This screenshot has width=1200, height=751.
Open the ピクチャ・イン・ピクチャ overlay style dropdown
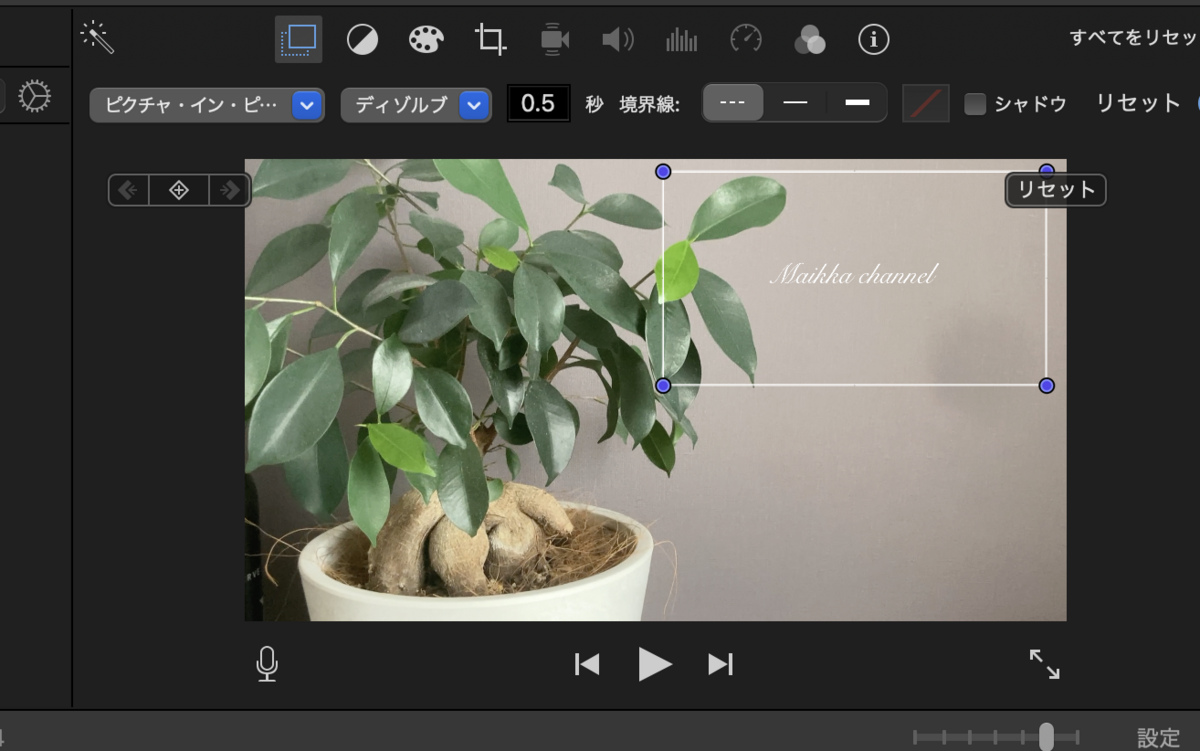point(207,105)
